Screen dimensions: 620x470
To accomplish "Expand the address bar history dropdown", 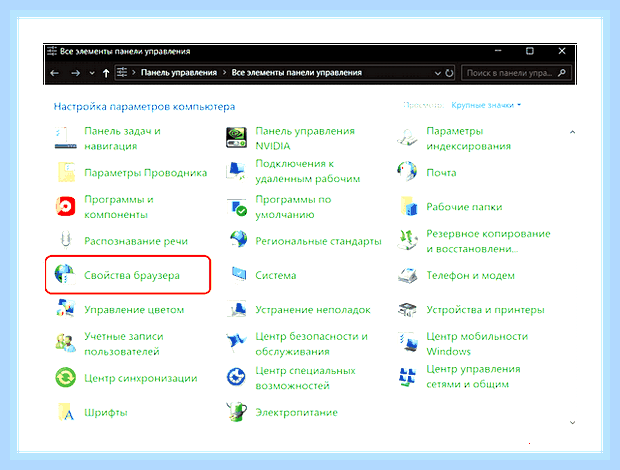I will pos(437,73).
